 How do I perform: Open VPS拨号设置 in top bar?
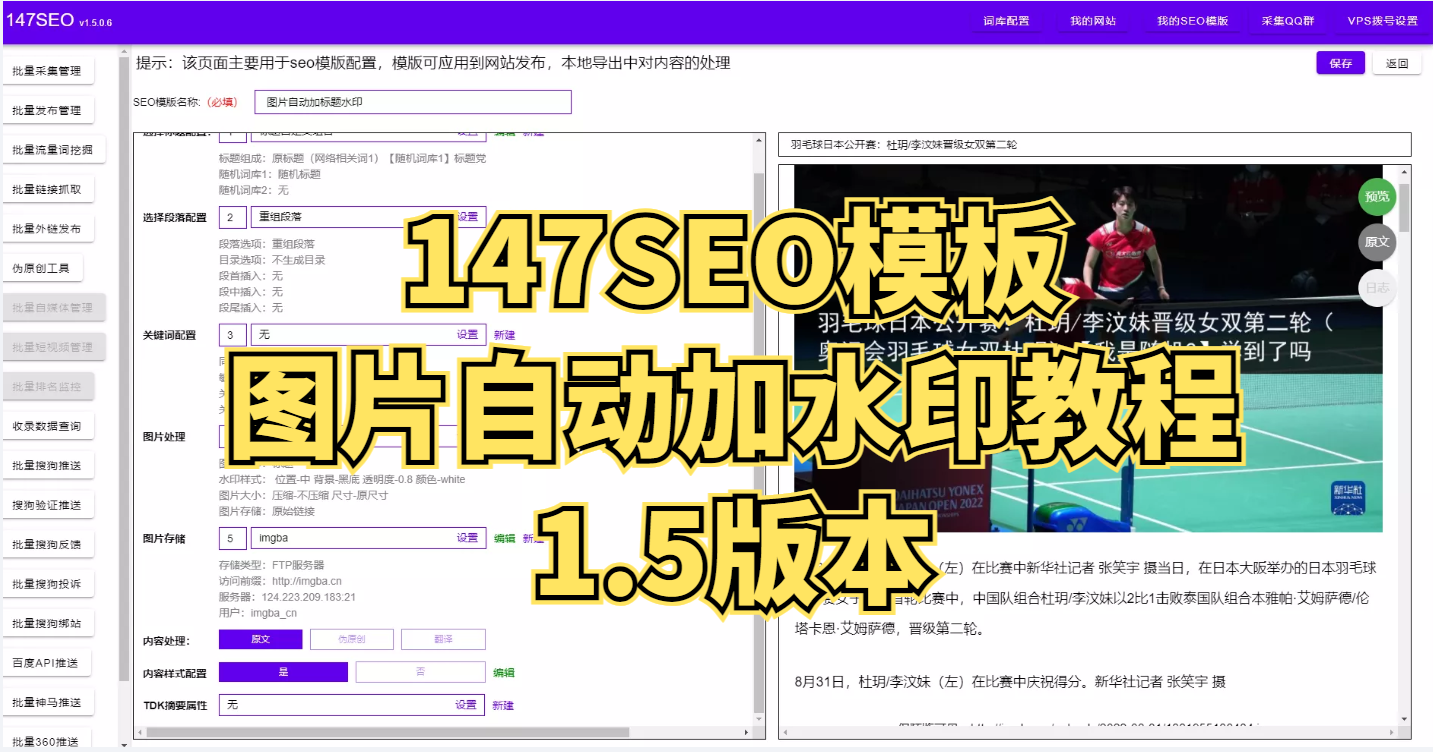click(x=1382, y=21)
